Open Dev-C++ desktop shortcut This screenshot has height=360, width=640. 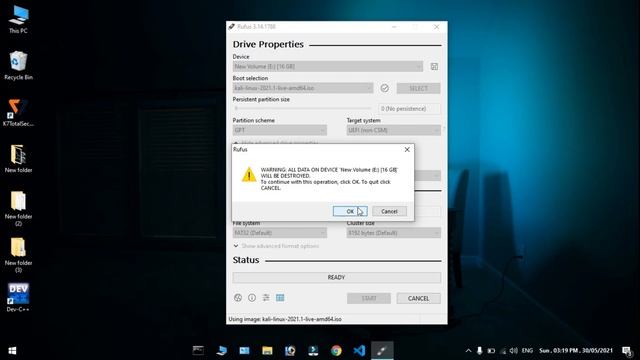18,298
